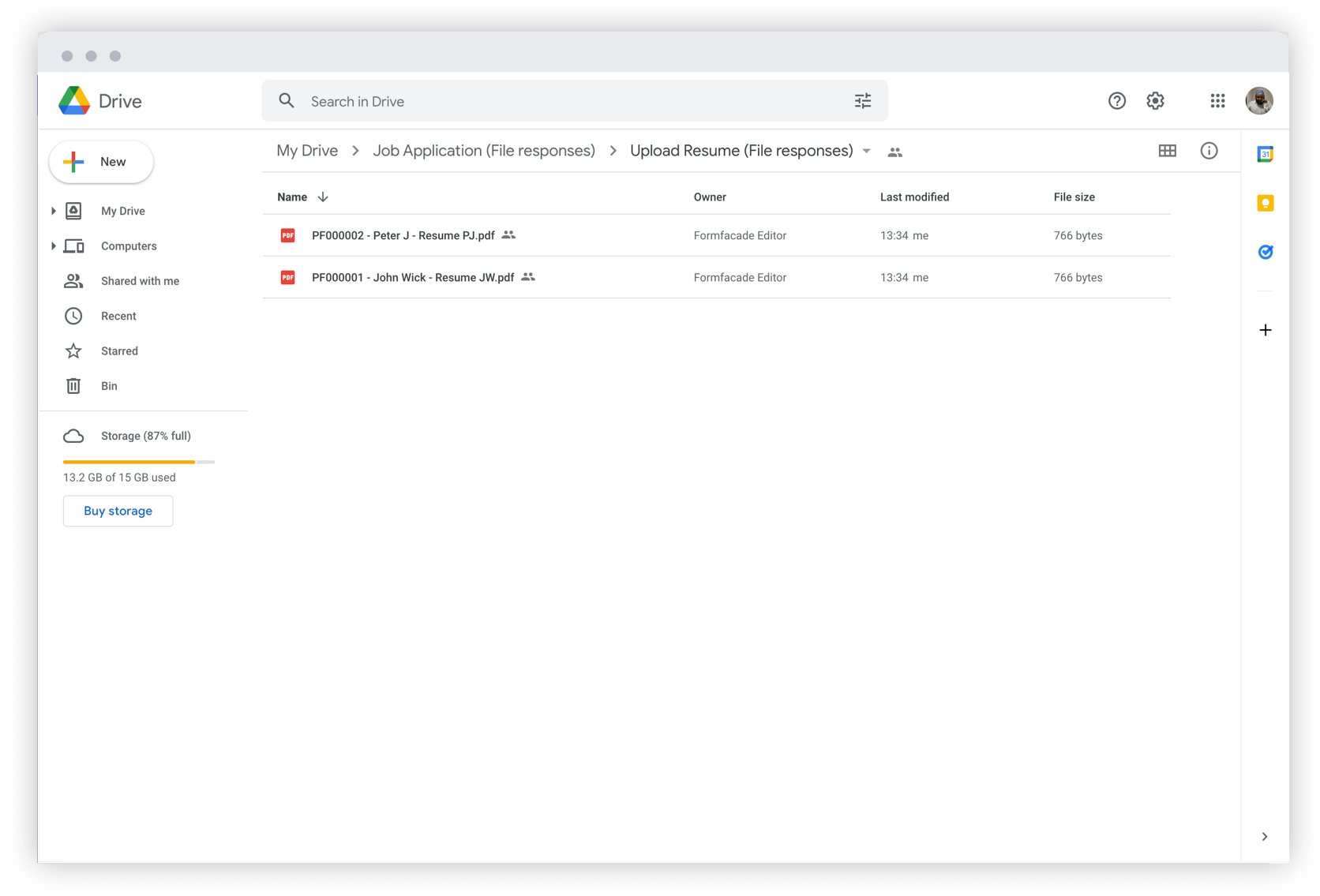This screenshot has width=1320, height=896.
Task: Click the Buy storage button
Action: coord(118,511)
